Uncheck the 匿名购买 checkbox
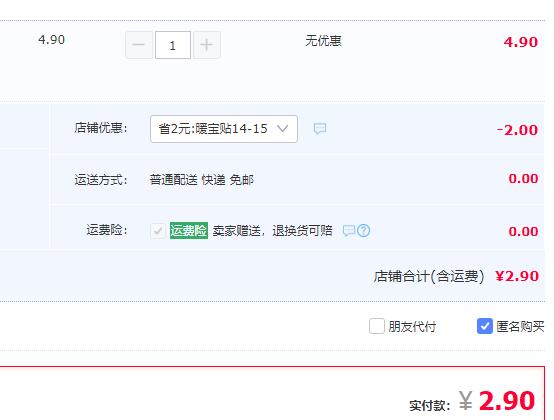The image size is (554, 420). (484, 326)
